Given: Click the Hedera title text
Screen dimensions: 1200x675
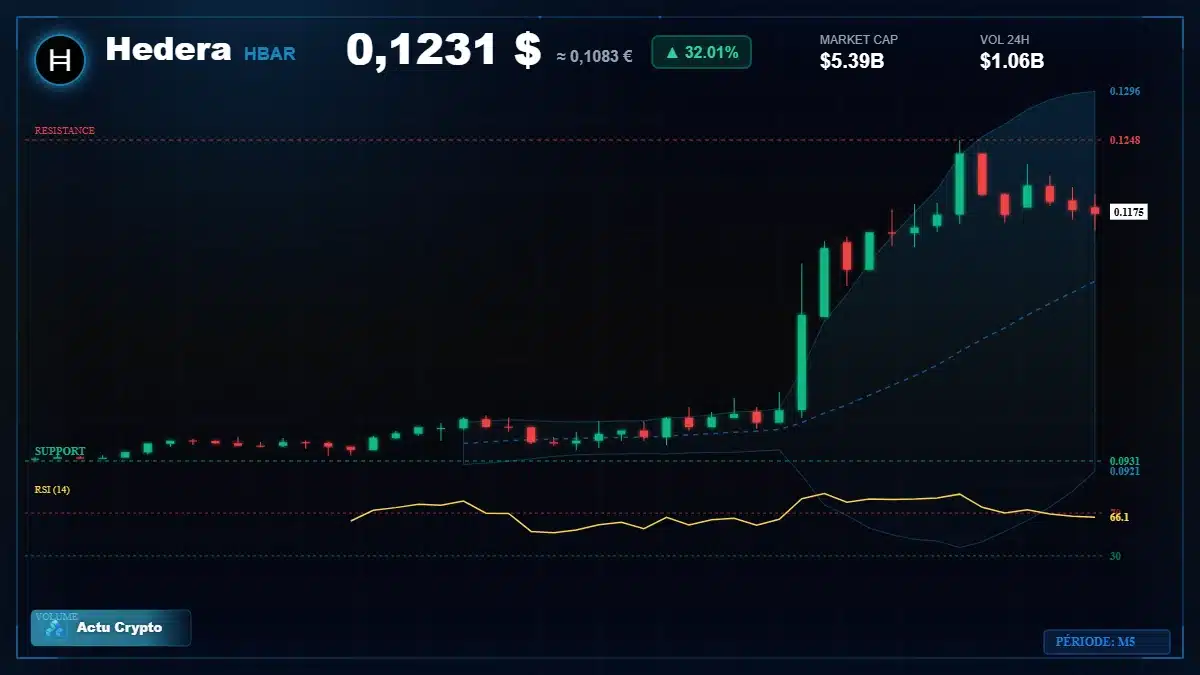Looking at the screenshot, I should pos(168,48).
